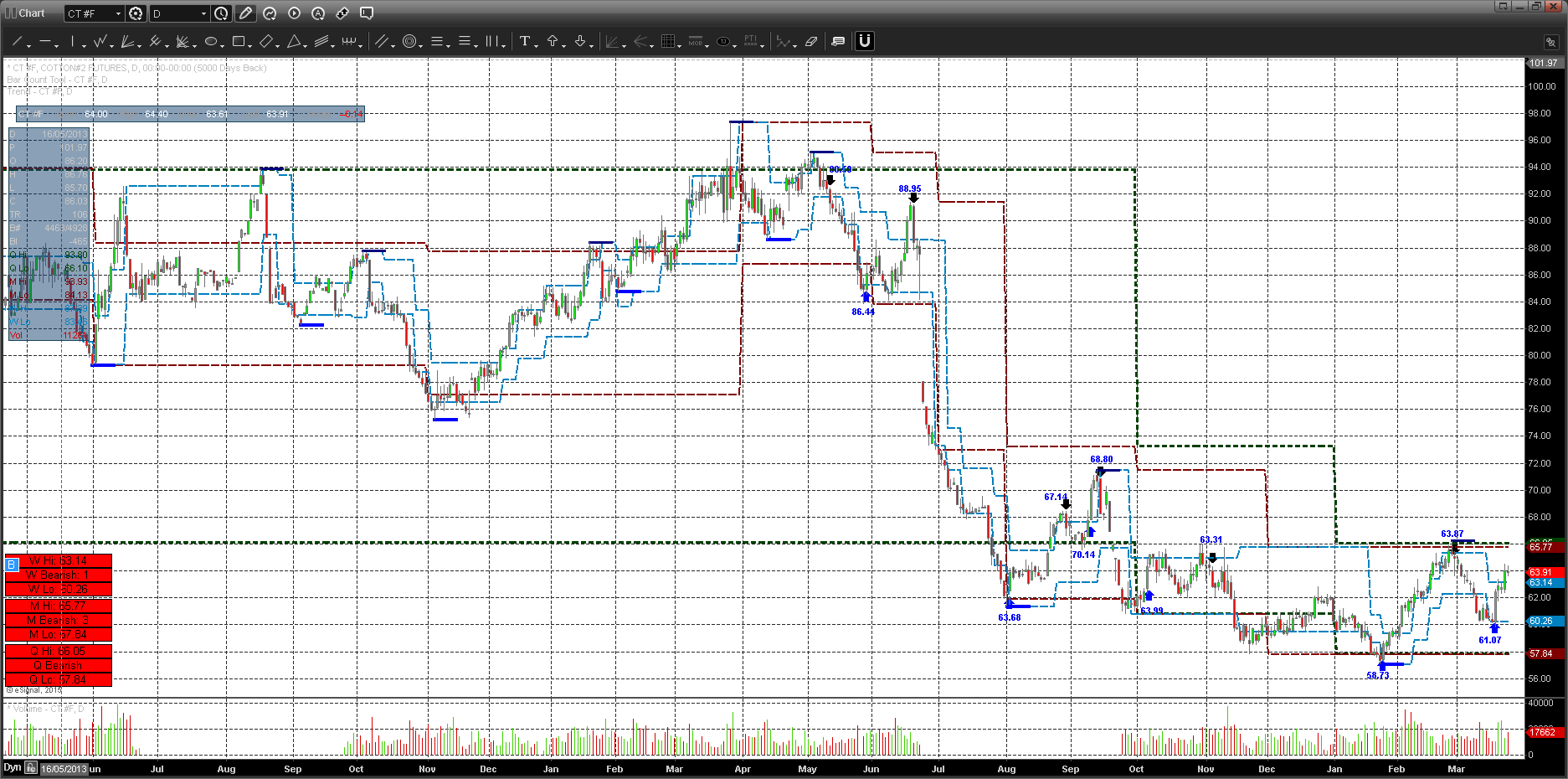The height and width of the screenshot is (779, 1568).
Task: Select the rectangle drawing tool
Action: click(x=239, y=41)
